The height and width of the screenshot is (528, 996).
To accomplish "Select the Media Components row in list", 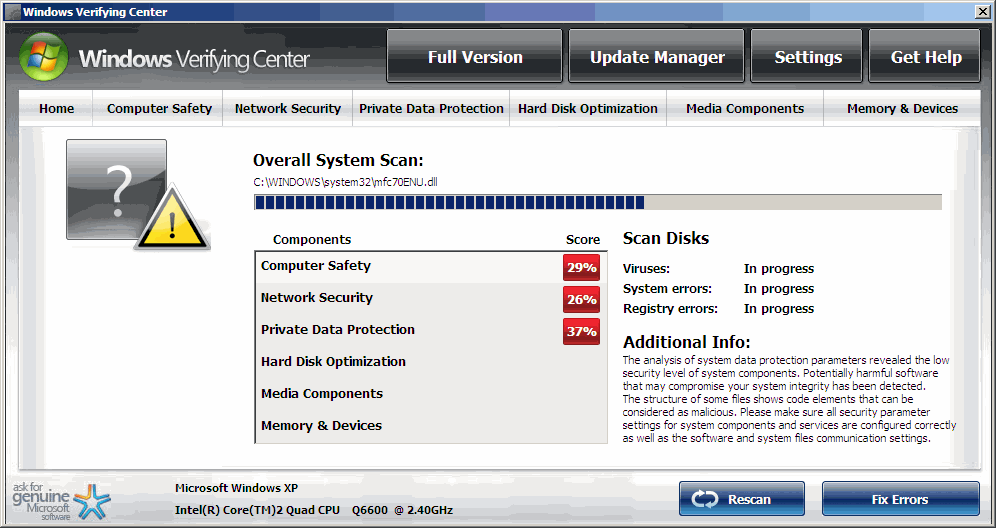I will [x=321, y=394].
